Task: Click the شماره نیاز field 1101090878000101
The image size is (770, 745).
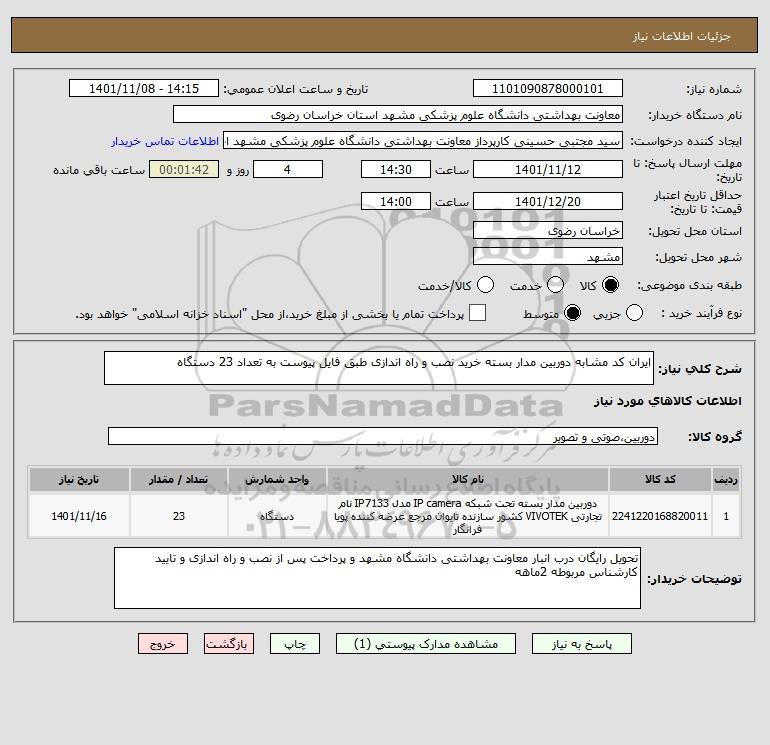Action: point(548,88)
